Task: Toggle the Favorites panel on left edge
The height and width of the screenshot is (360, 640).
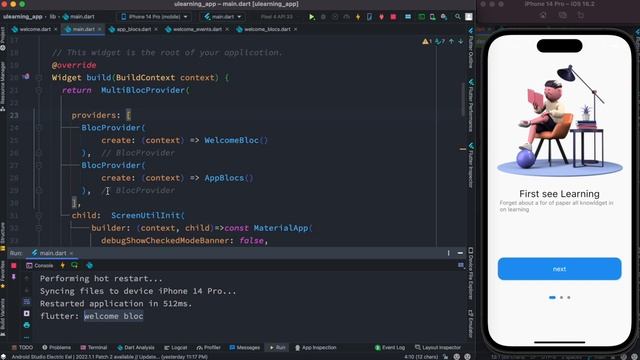Action: coord(3,274)
